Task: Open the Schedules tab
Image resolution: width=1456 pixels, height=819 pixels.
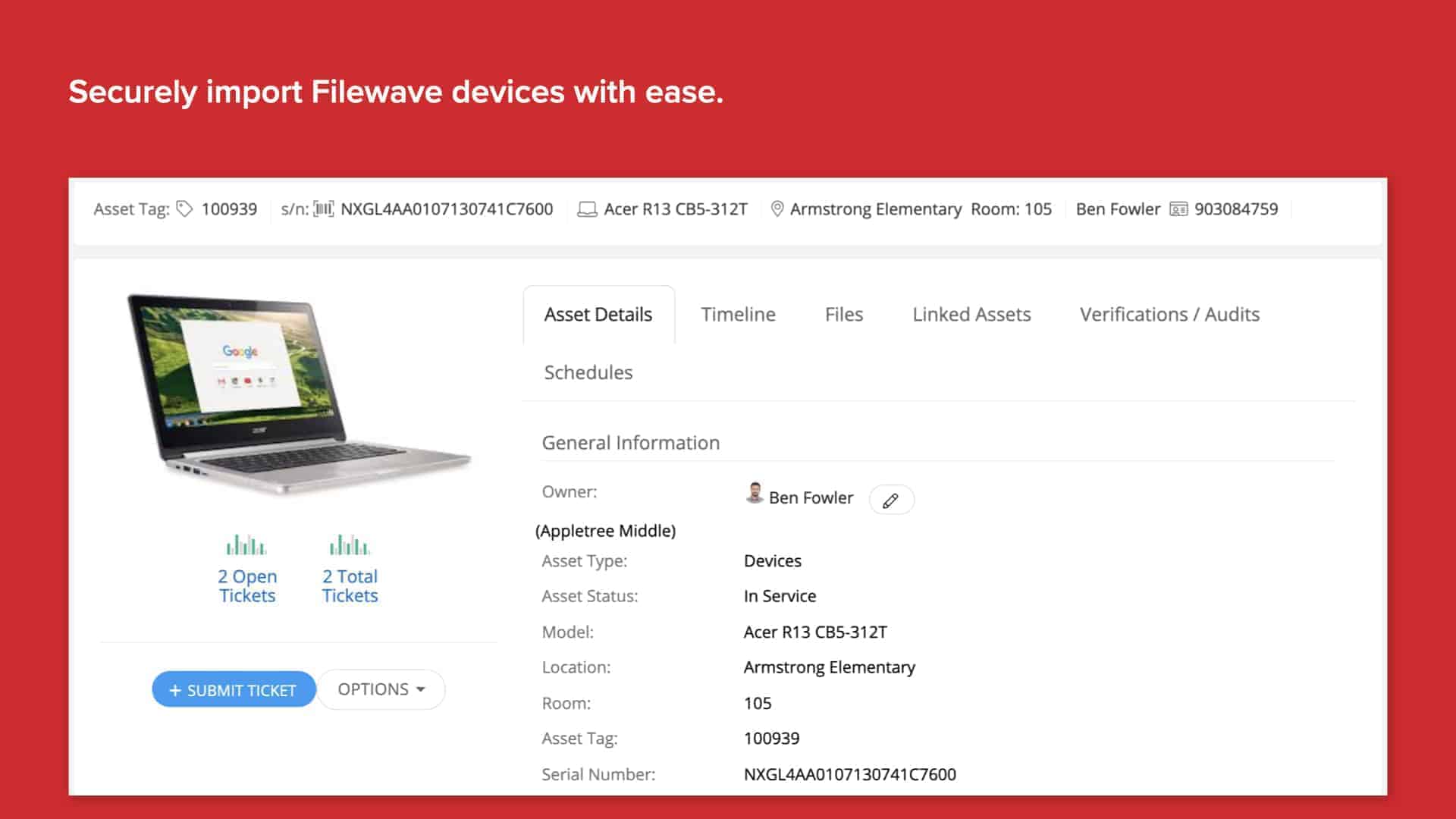Action: 588,372
